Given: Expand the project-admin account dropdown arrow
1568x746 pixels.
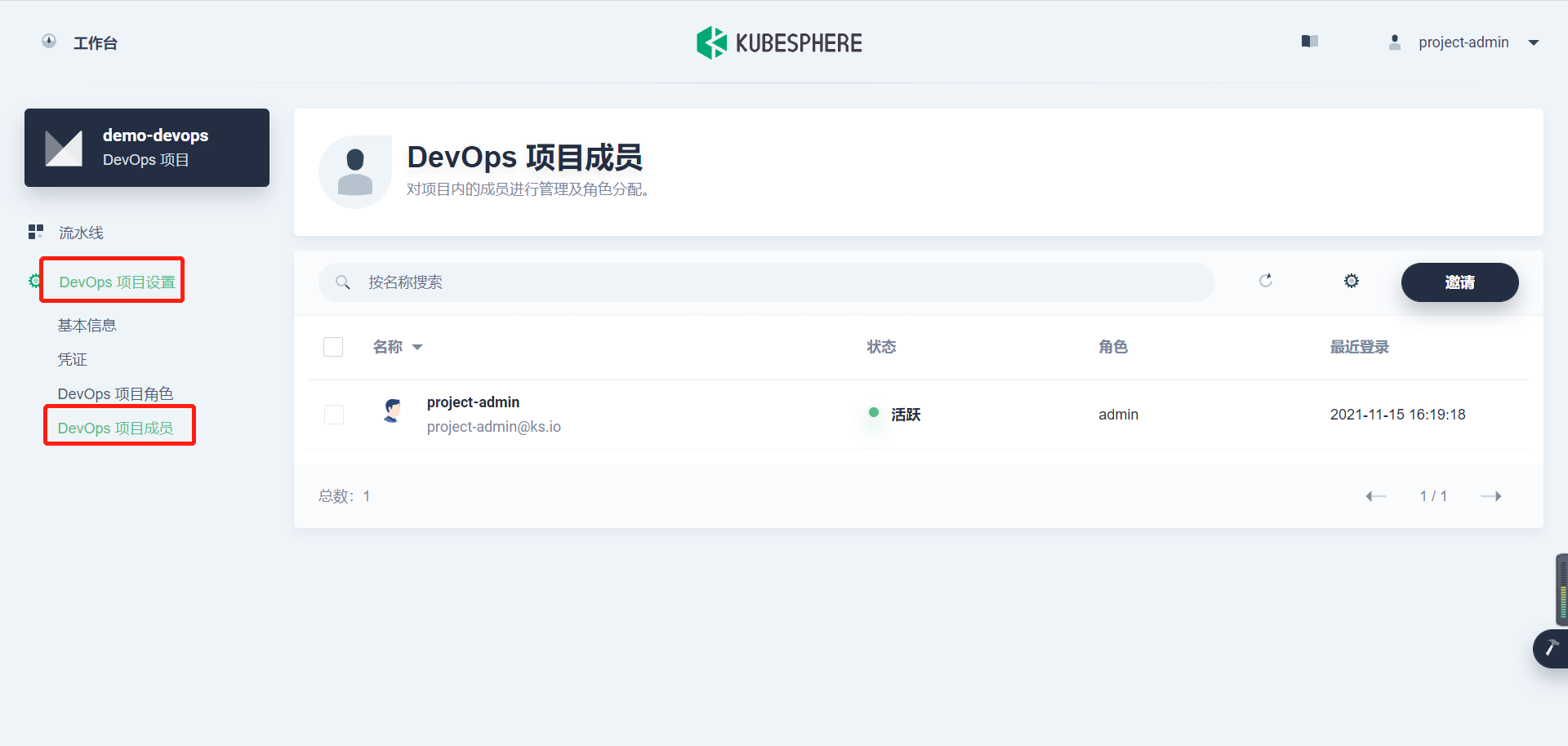Looking at the screenshot, I should click(x=1534, y=42).
